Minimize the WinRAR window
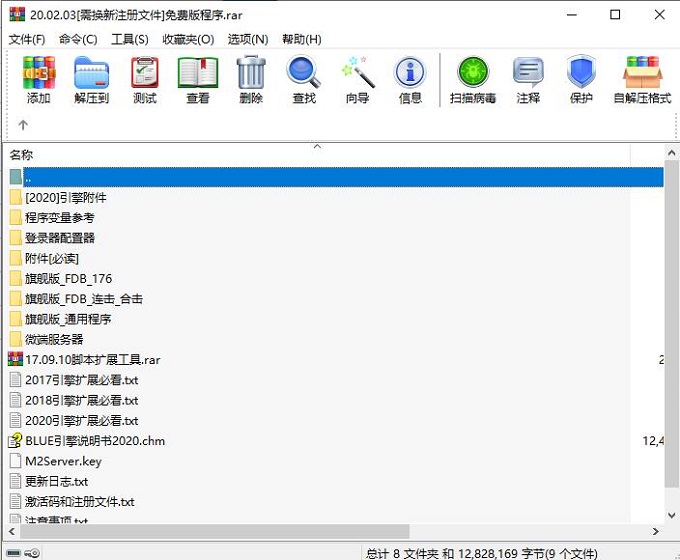 point(572,15)
